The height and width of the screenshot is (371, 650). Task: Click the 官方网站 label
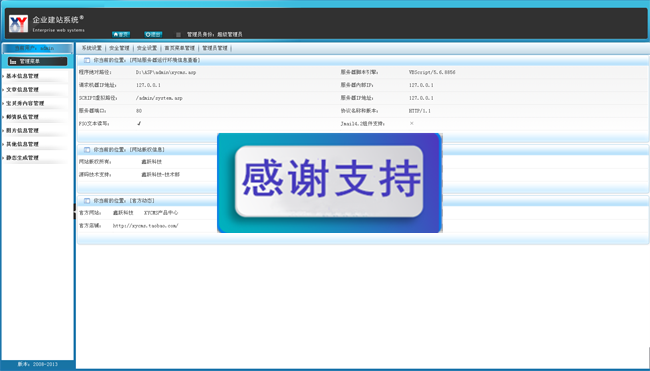(x=90, y=213)
